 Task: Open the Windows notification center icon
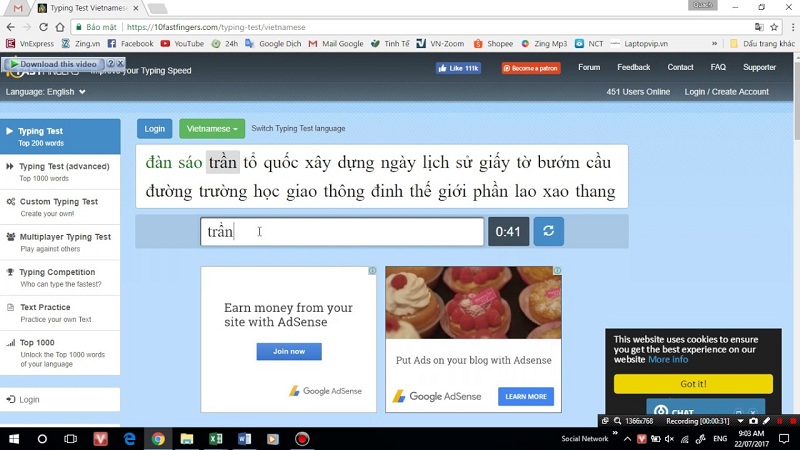[x=784, y=439]
